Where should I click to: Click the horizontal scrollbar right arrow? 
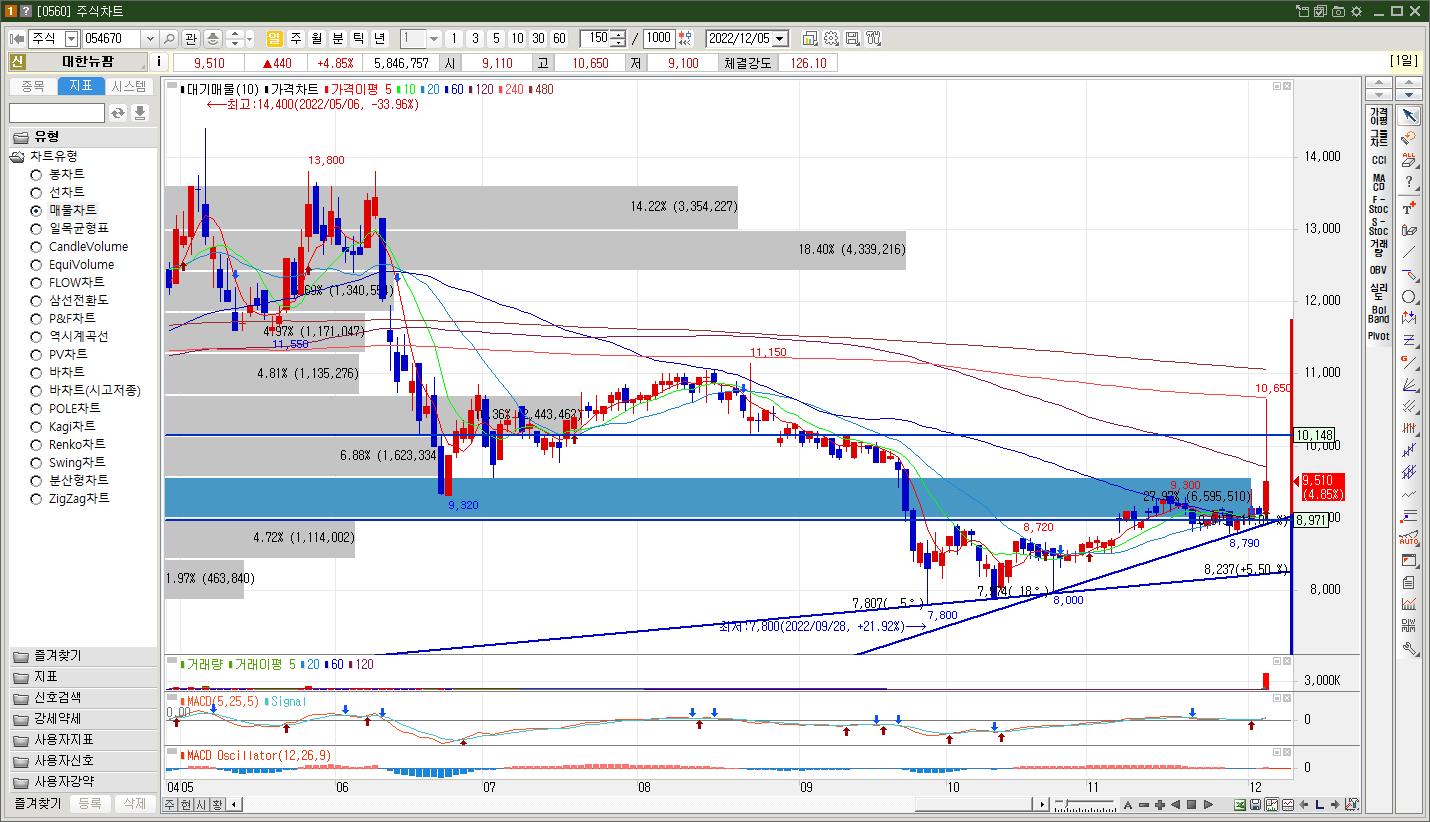1042,804
